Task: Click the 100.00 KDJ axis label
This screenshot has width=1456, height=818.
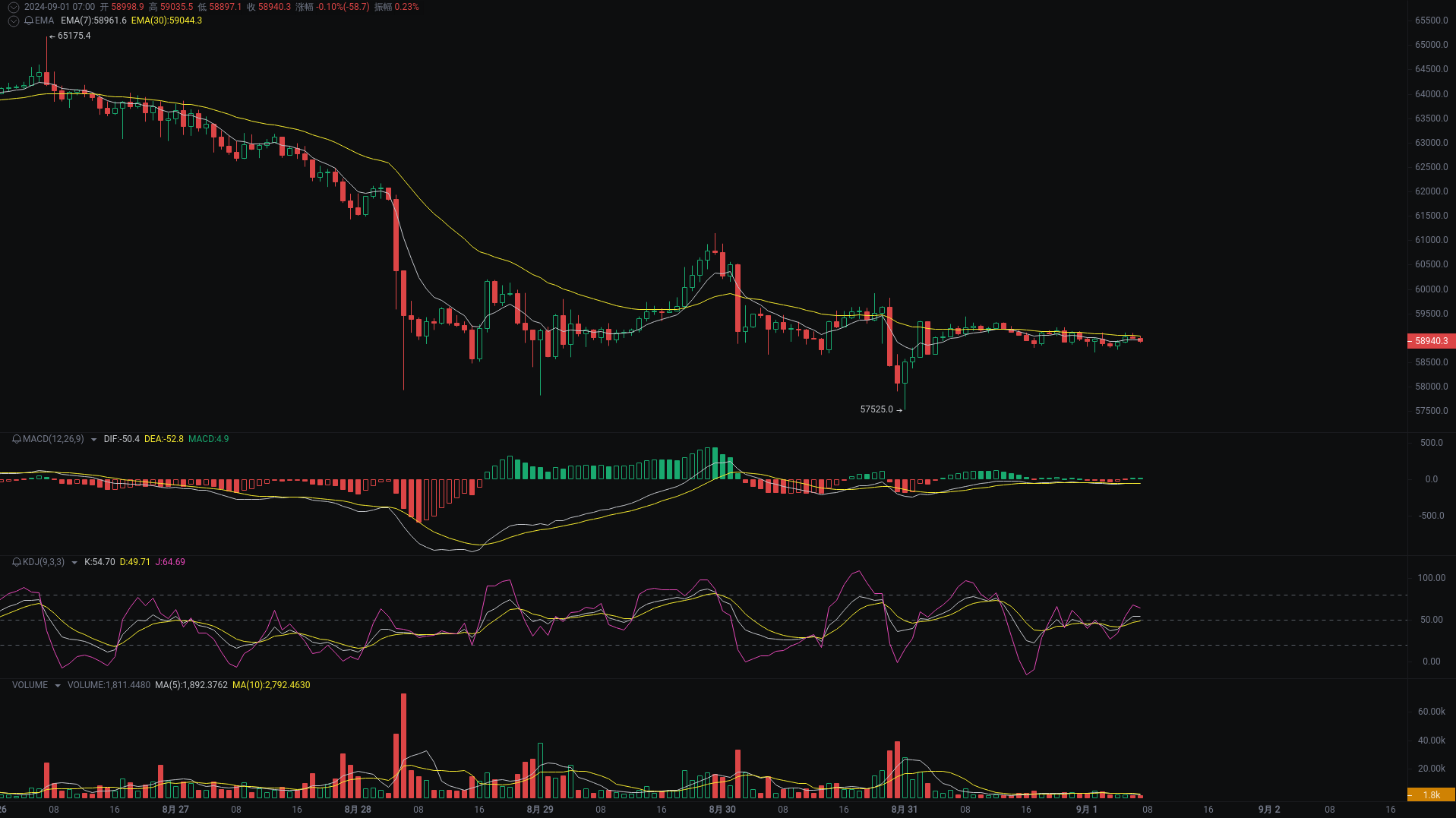Action: tap(1432, 578)
